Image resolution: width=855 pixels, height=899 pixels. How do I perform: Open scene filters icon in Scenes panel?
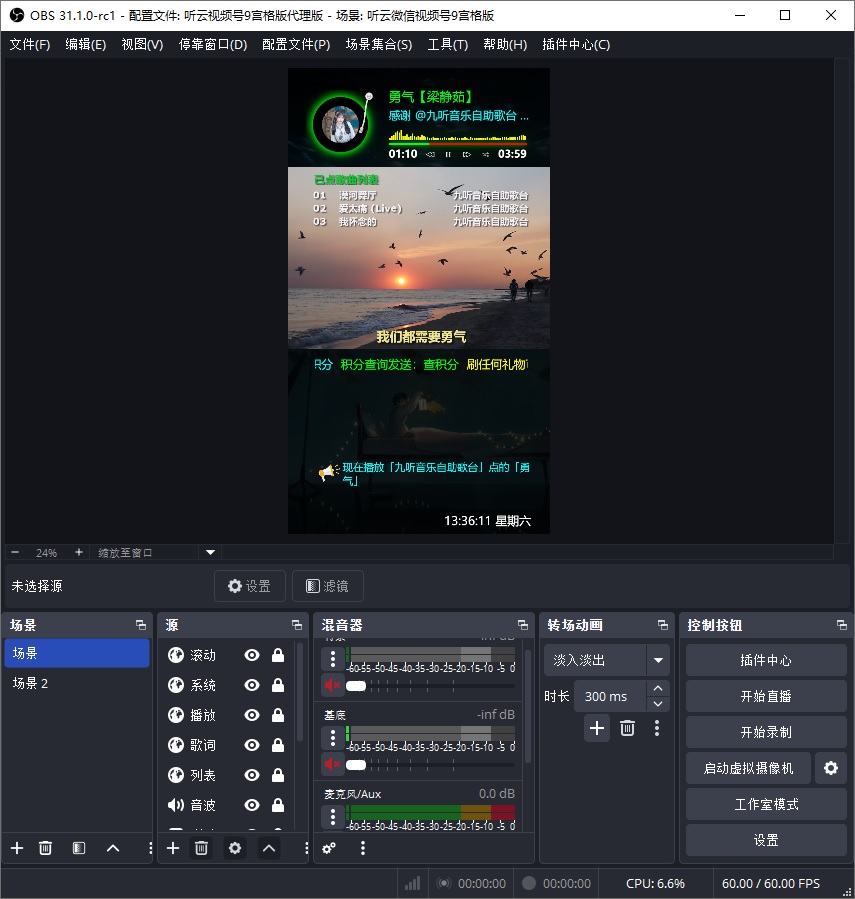[x=79, y=848]
